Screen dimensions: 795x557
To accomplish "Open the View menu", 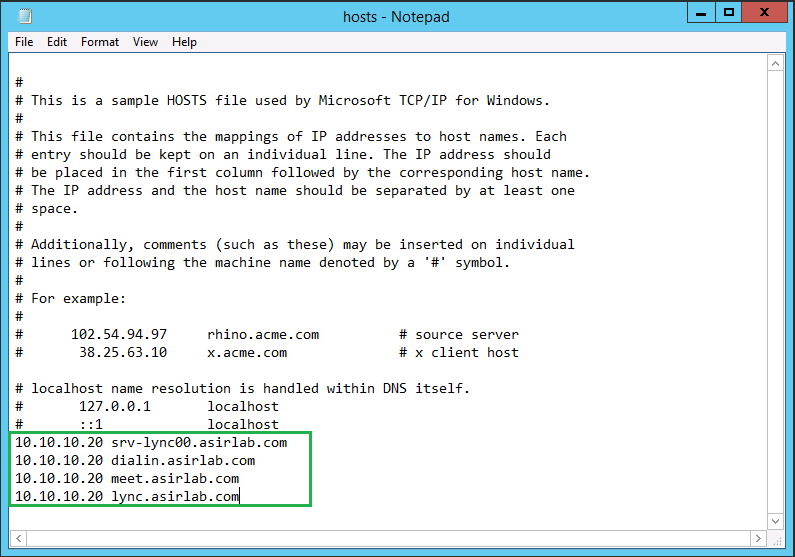I will 145,42.
